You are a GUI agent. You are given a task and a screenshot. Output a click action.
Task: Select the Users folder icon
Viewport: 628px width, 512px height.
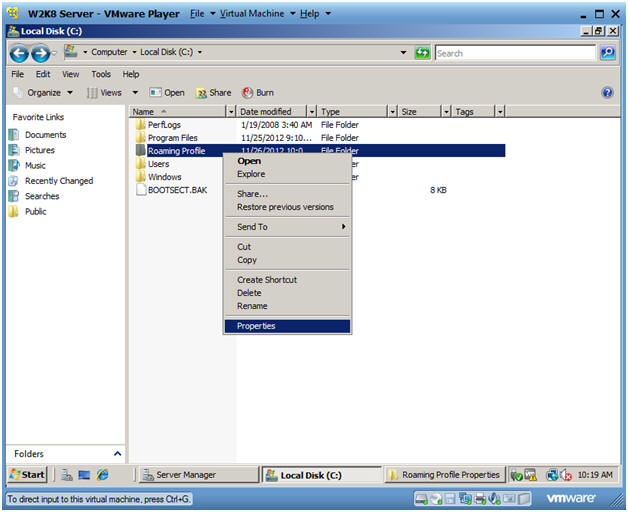tap(140, 163)
